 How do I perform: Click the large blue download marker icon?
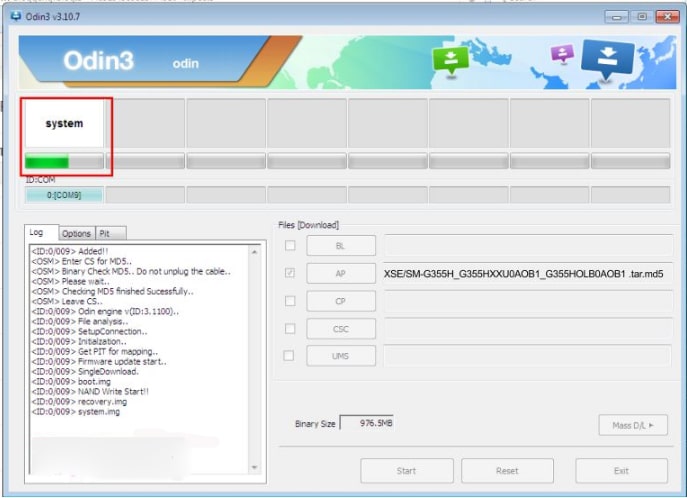coord(607,60)
